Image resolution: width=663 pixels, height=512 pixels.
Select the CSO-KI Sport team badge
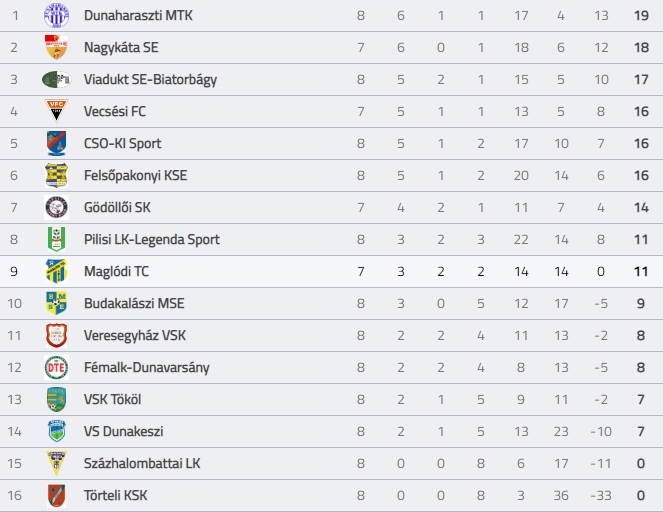56,143
